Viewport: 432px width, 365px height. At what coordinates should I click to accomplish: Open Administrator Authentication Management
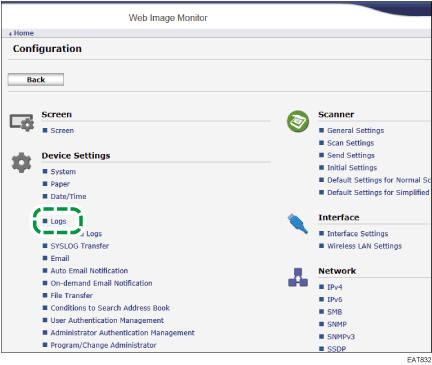click(122, 333)
